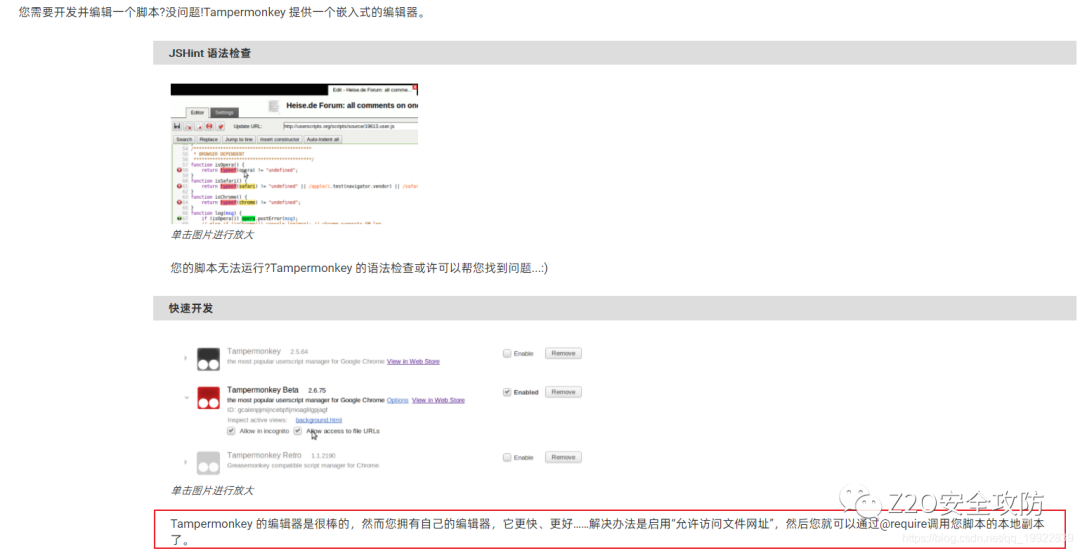Click 单击图片进行放大 caption under the editor image
The width and height of the screenshot is (1080, 551).
[212, 235]
